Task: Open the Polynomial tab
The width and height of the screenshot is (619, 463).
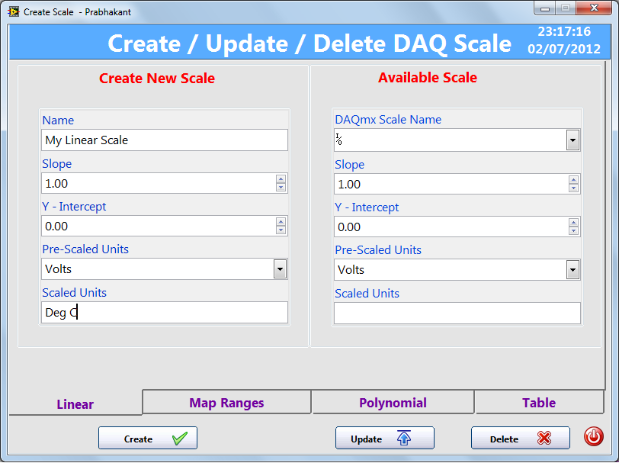Action: tap(393, 402)
